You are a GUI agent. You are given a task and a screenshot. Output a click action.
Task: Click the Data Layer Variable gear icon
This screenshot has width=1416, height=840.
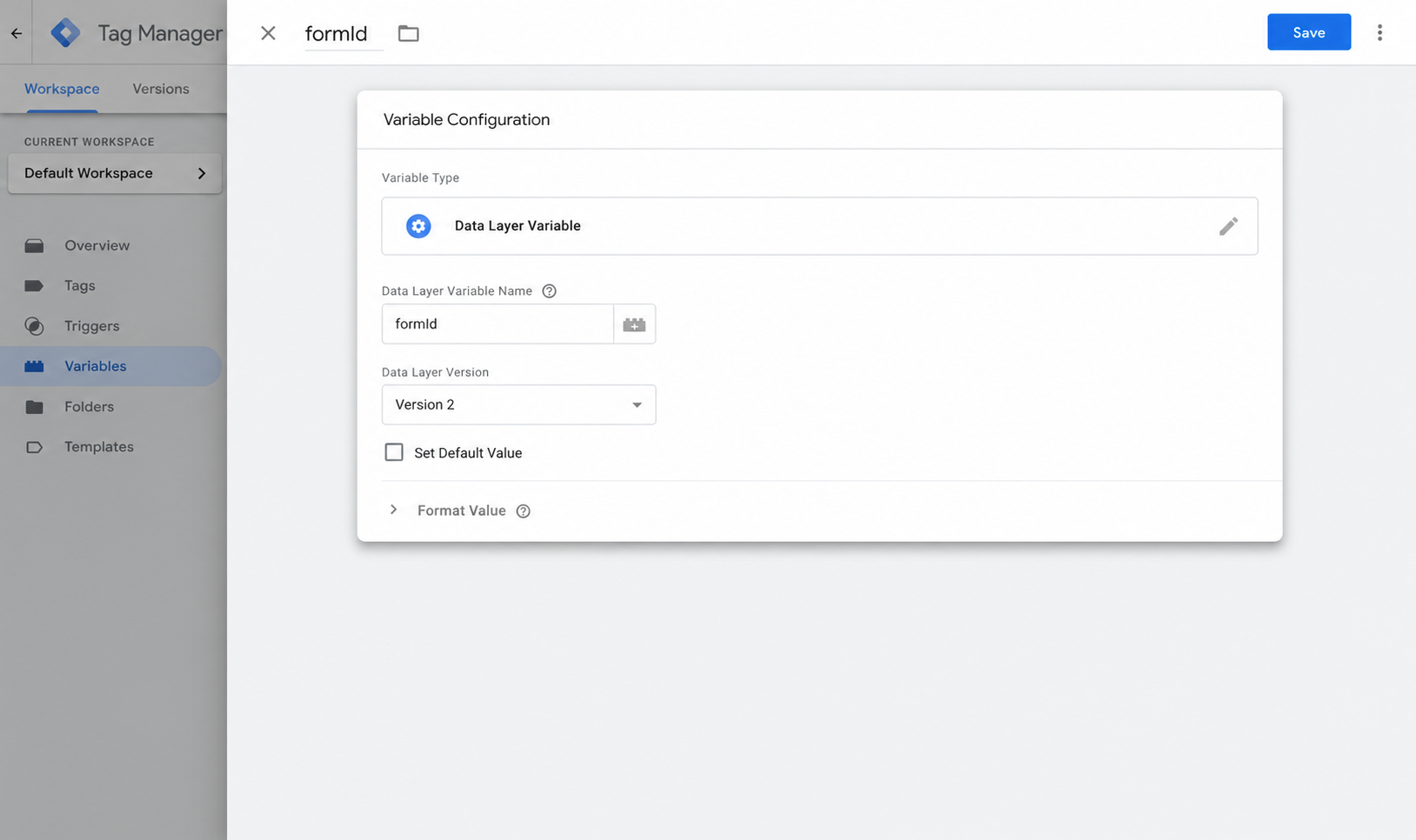[x=418, y=226]
